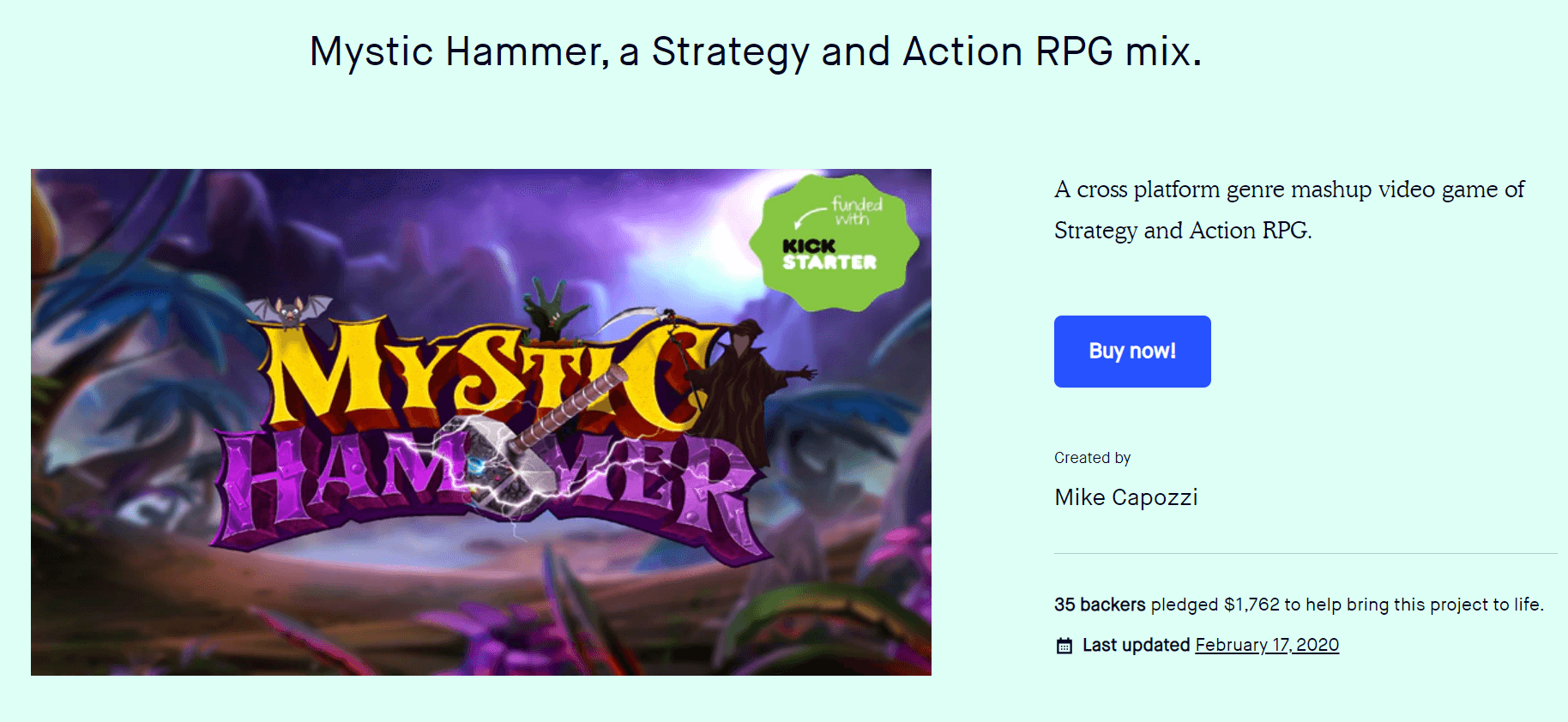Screen dimensions: 1568x722
Task: Open the February 17, 2020 update link
Action: (1266, 645)
